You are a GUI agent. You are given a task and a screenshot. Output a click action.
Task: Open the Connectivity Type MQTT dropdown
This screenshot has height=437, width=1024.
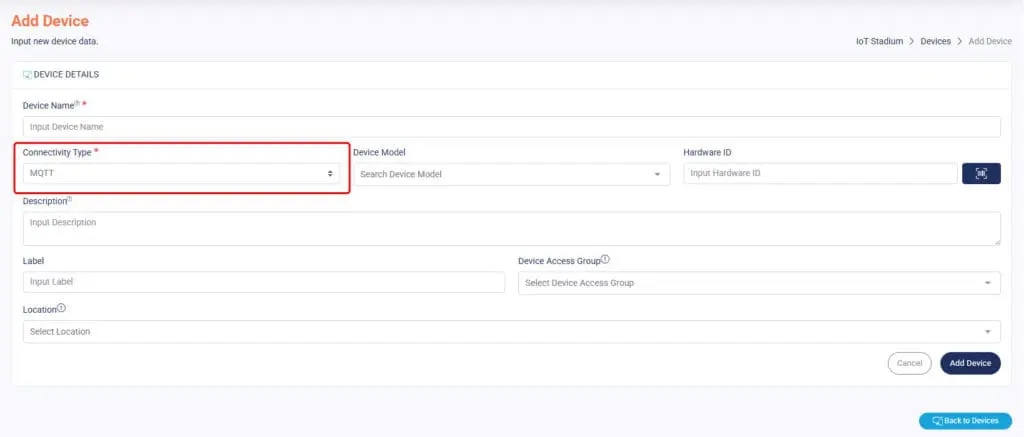coord(181,174)
